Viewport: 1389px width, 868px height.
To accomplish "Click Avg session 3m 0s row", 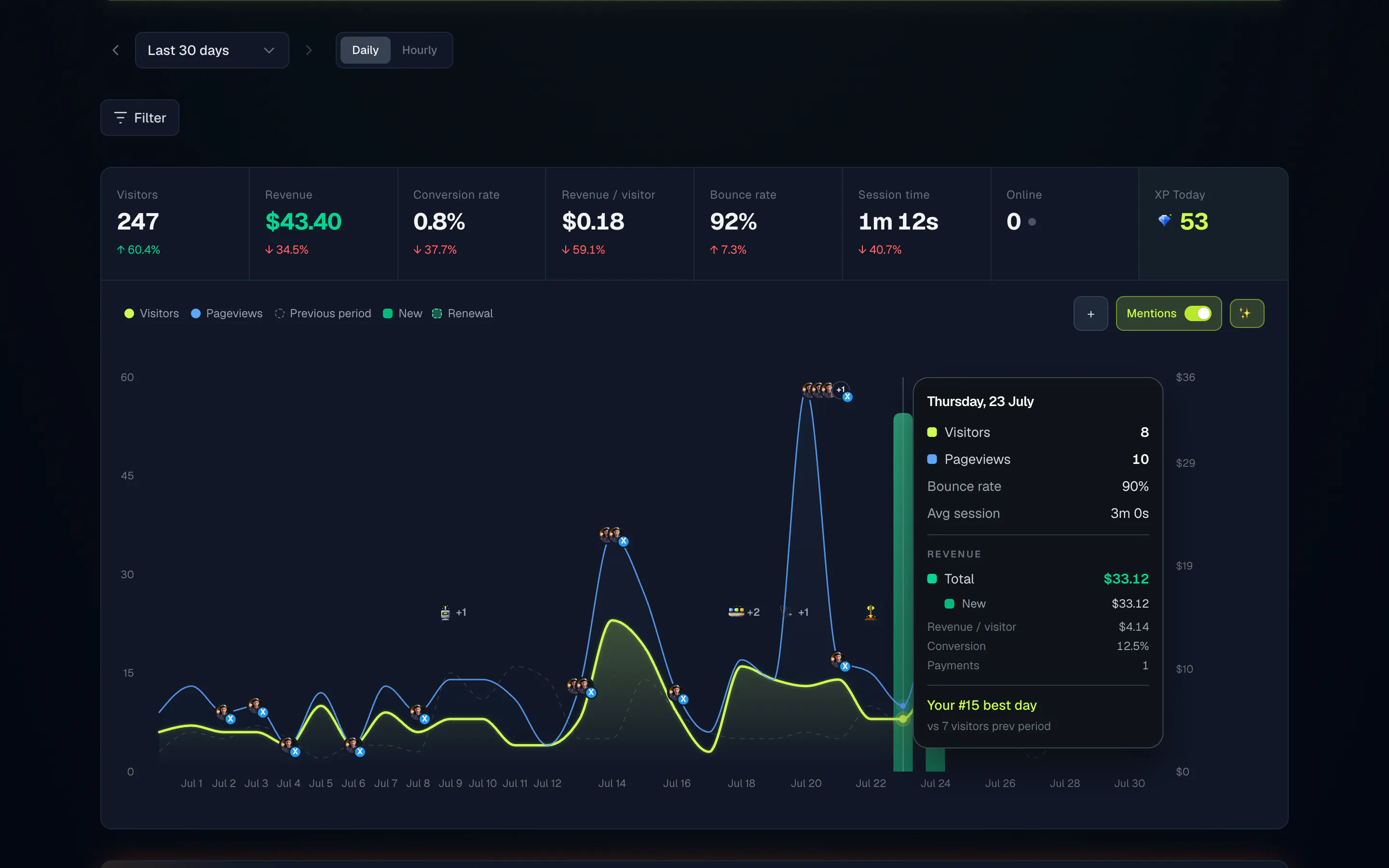I will [1038, 513].
